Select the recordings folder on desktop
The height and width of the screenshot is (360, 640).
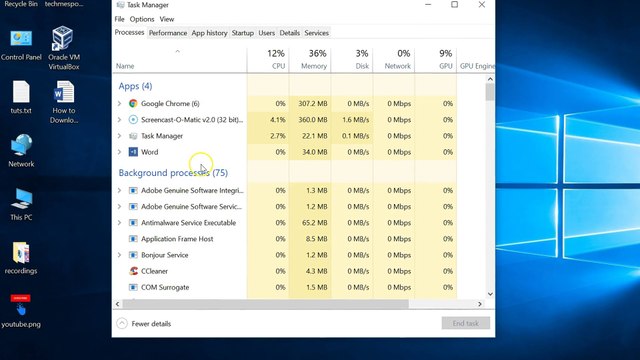[21, 258]
